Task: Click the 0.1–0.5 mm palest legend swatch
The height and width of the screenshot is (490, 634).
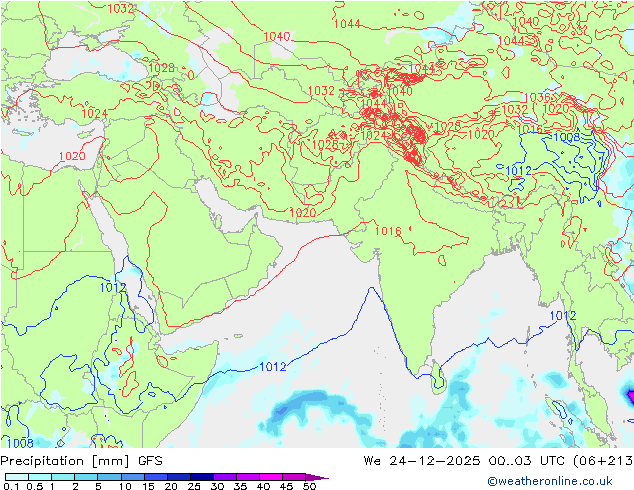Action: tap(17, 477)
